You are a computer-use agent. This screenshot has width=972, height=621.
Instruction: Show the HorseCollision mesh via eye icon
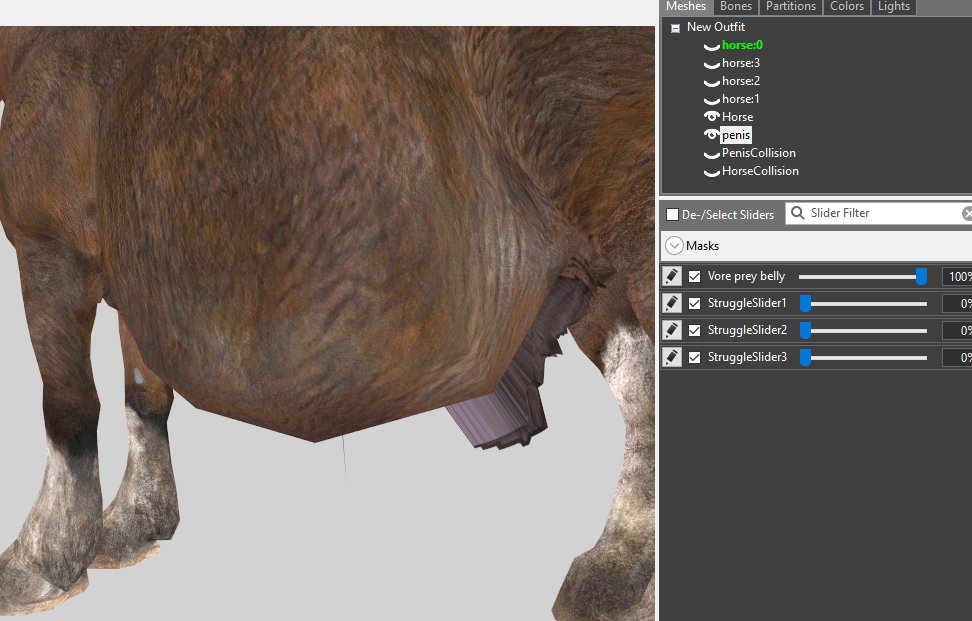point(712,172)
